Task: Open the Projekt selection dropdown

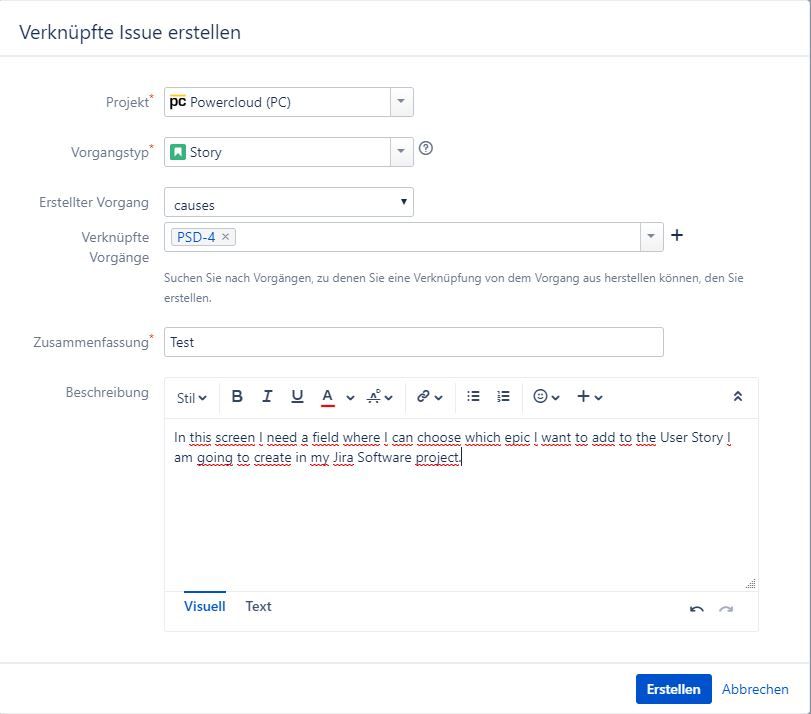Action: (x=400, y=101)
